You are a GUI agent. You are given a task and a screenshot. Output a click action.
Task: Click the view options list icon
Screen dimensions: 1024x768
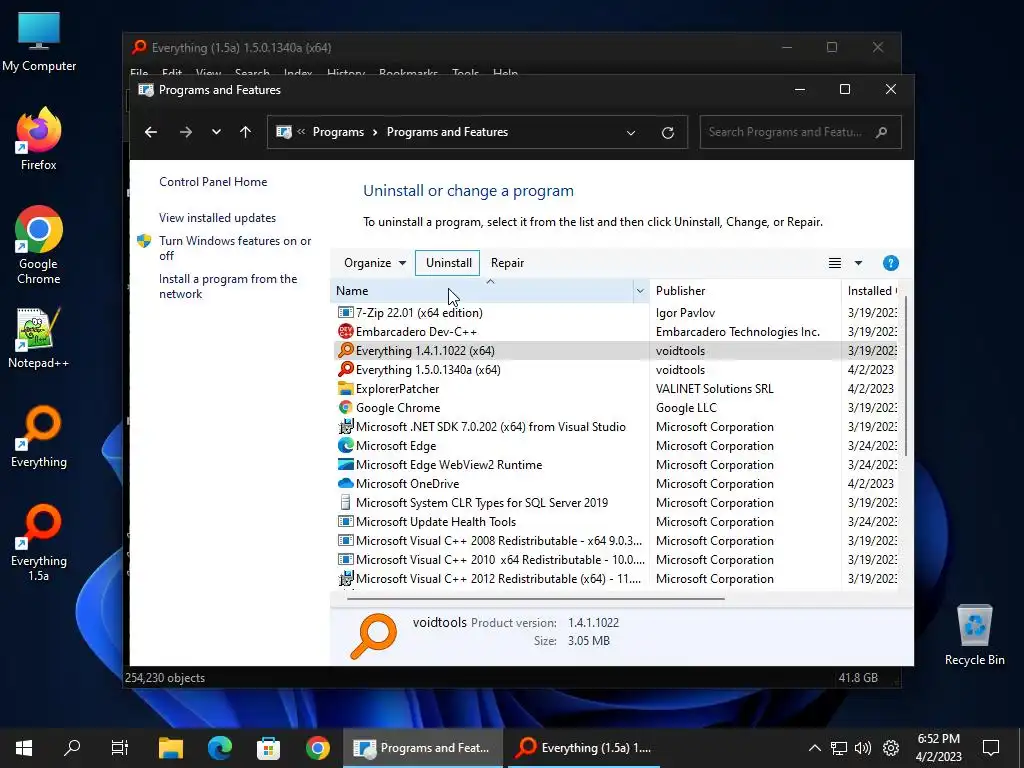(835, 263)
